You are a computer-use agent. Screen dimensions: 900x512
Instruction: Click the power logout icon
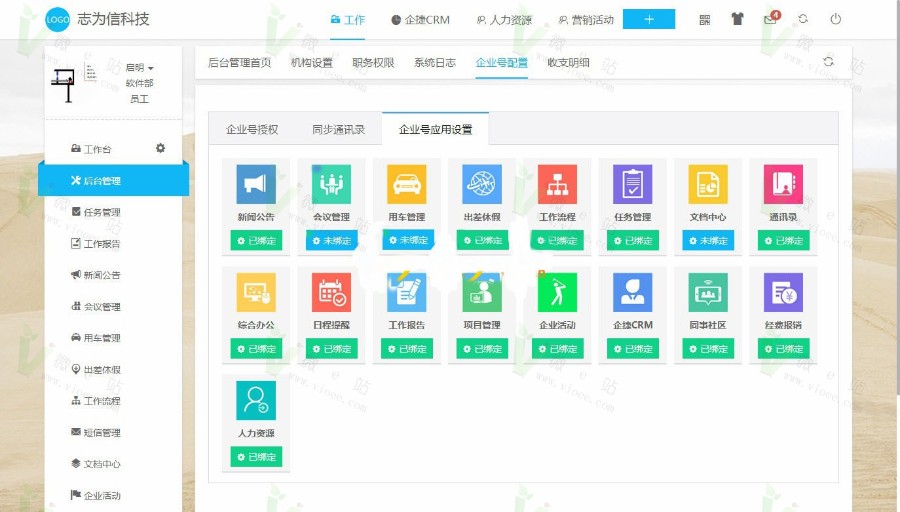point(836,19)
